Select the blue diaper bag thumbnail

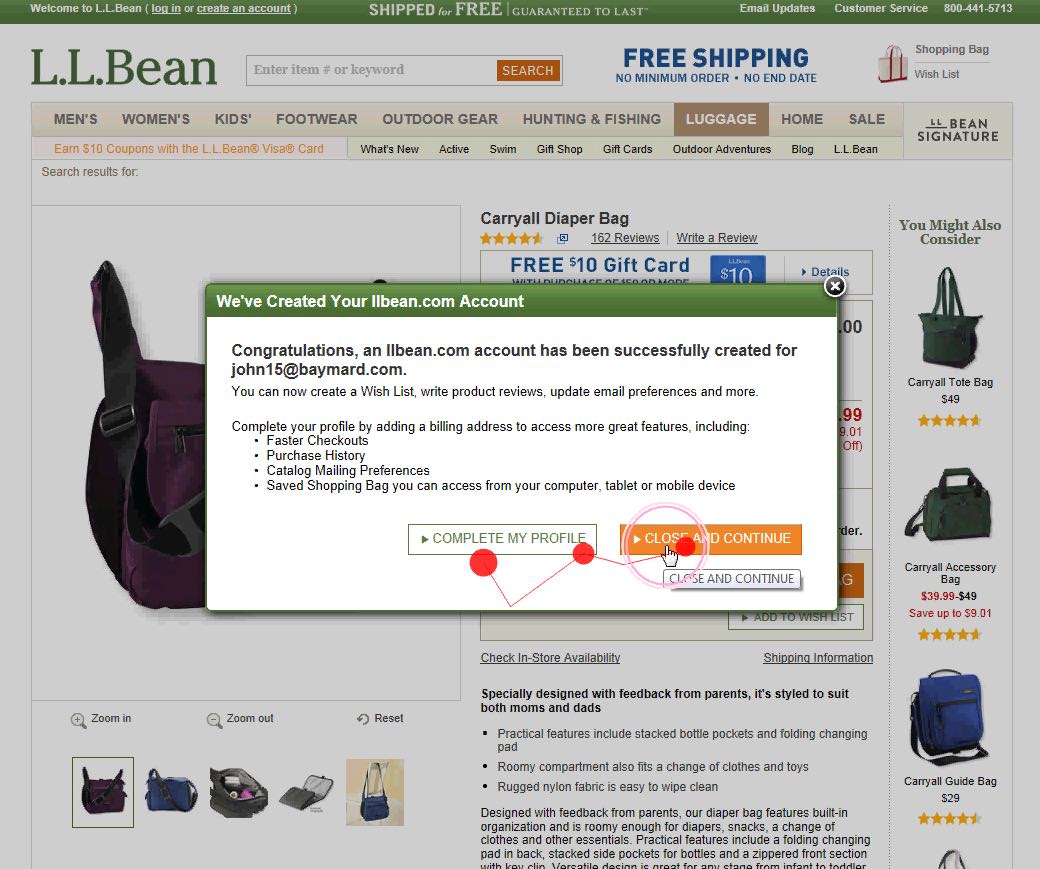click(171, 792)
